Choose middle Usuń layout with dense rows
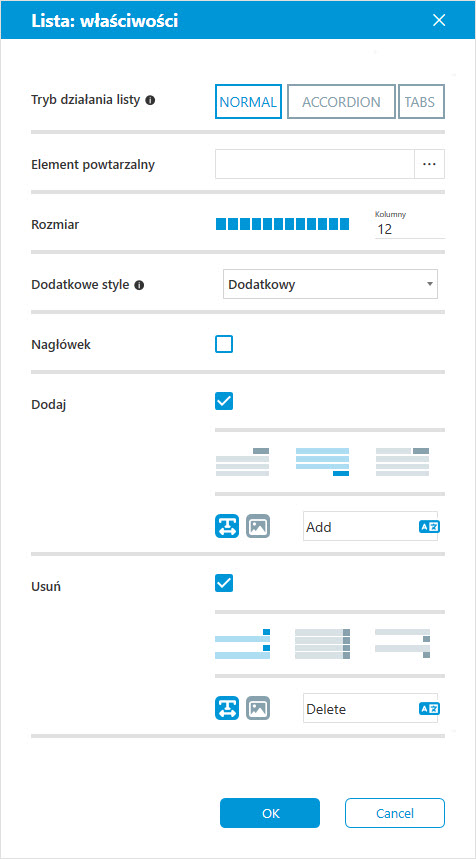 coord(322,644)
